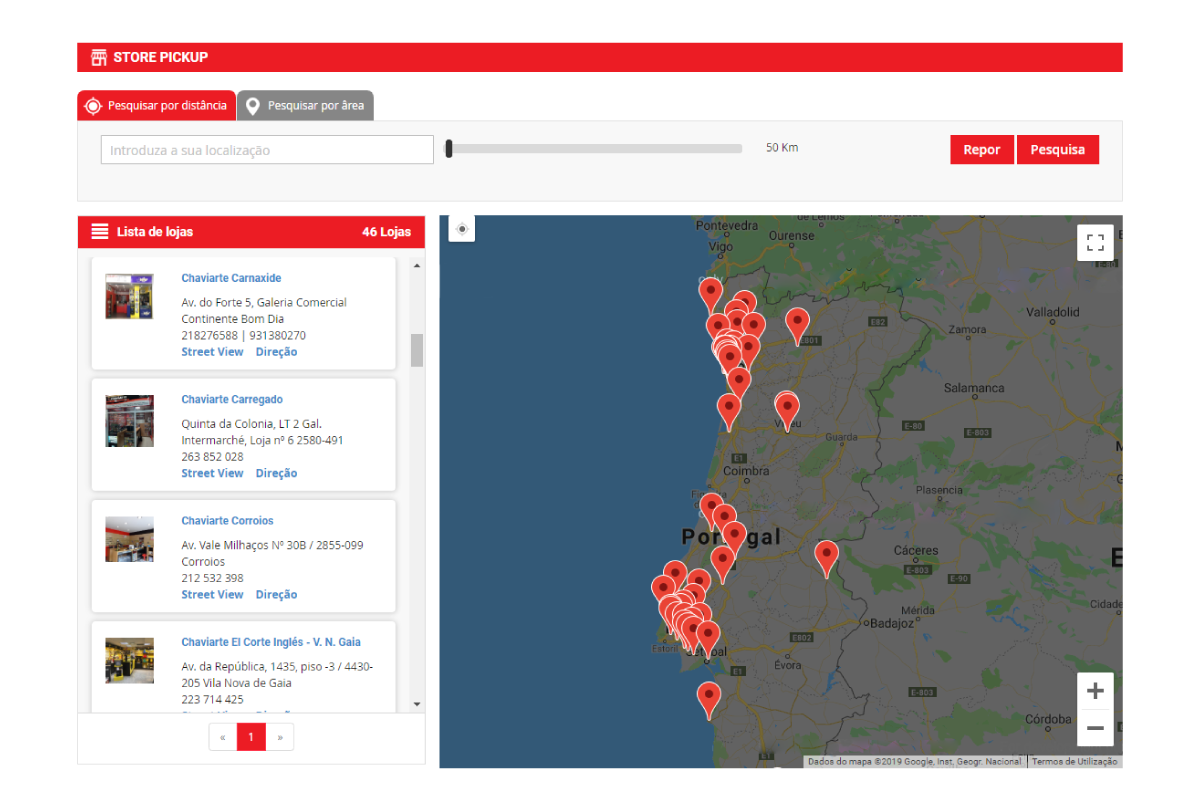Image resolution: width=1200 pixels, height=800 pixels.
Task: Open Chaviarte El Corte Inglés - V. N. Gaia
Action: pos(271,642)
